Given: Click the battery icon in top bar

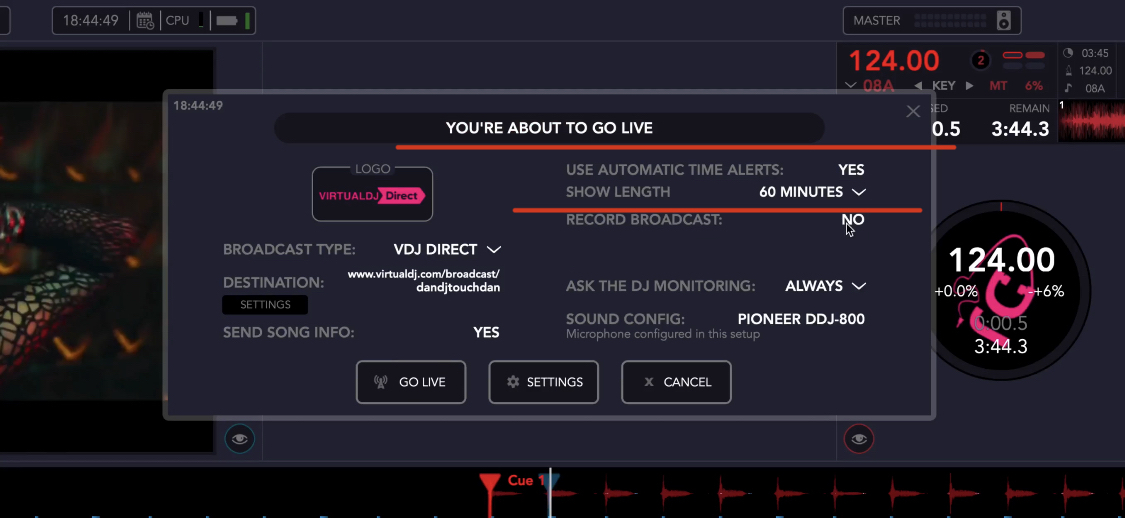Looking at the screenshot, I should tap(227, 20).
